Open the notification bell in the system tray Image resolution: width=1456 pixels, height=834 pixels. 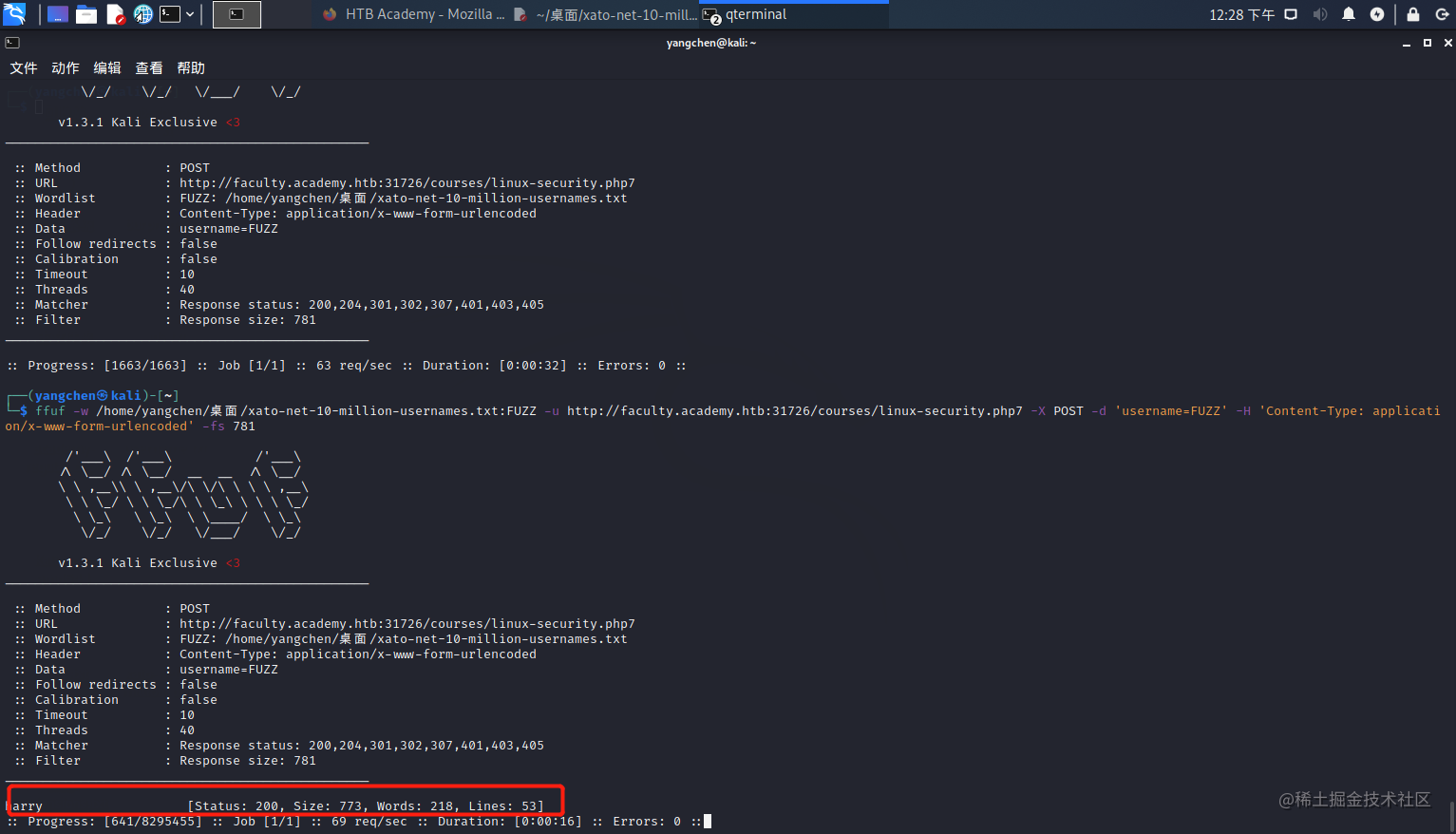coord(1348,13)
